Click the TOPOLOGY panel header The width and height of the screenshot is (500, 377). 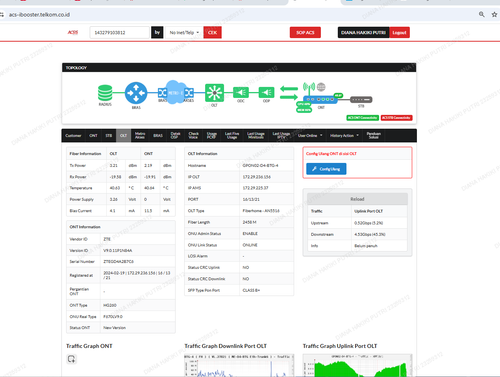point(239,68)
